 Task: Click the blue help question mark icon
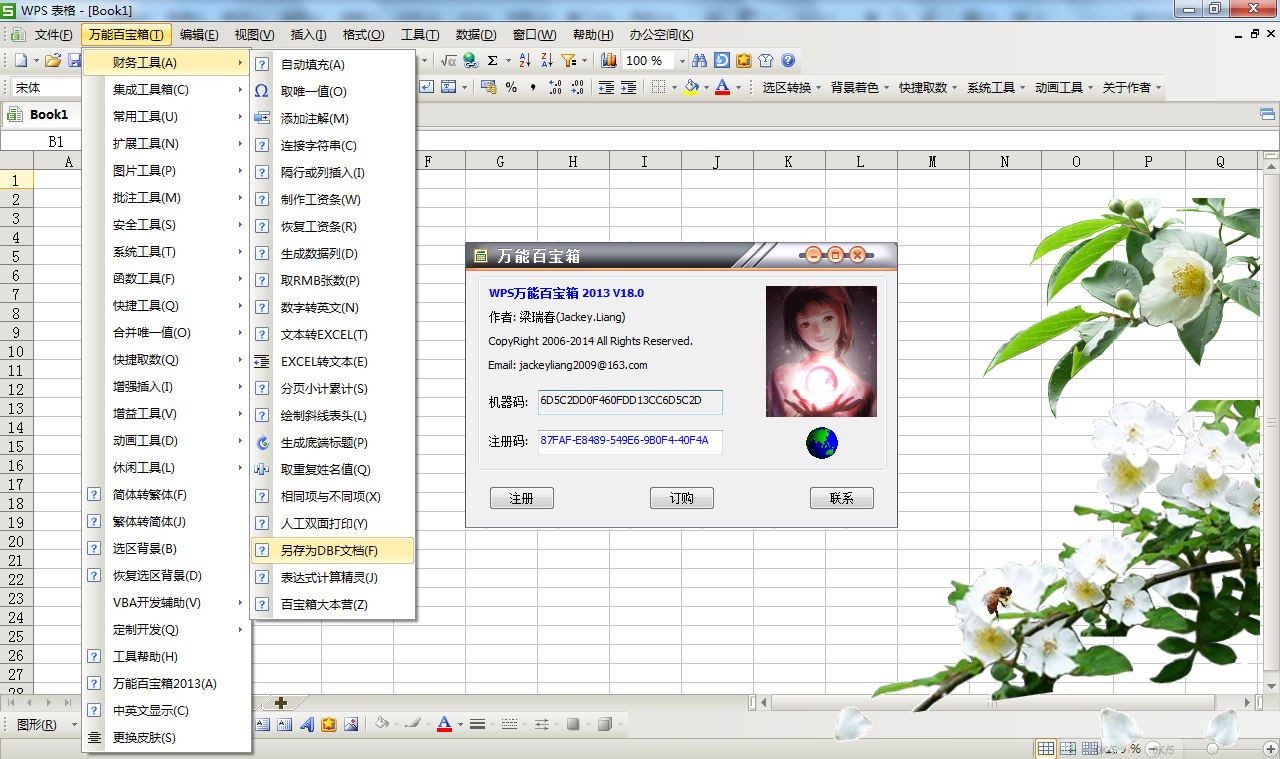click(788, 61)
